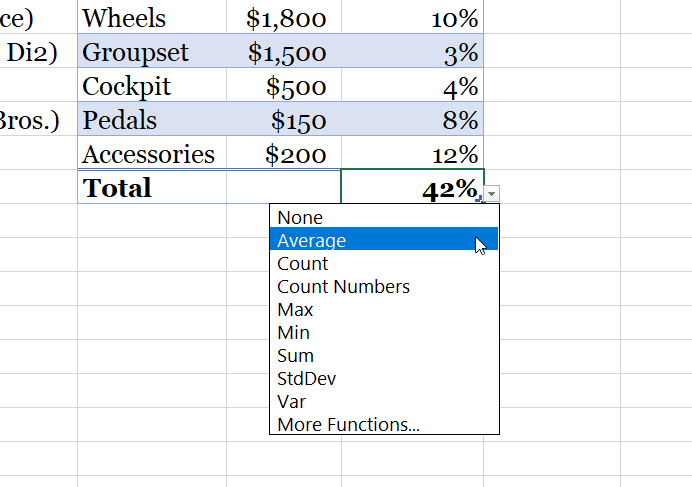Click the $1,500 price cell
The width and height of the screenshot is (692, 487).
pos(284,51)
